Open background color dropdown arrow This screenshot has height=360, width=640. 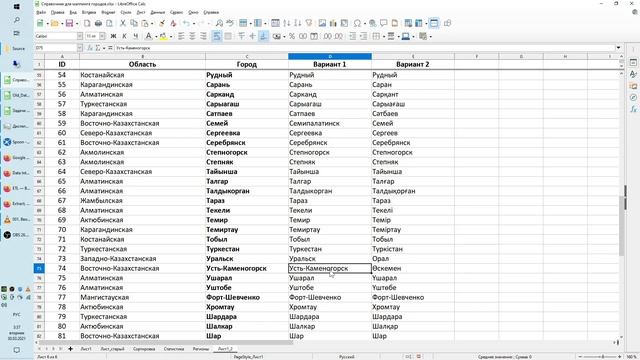[171, 36]
